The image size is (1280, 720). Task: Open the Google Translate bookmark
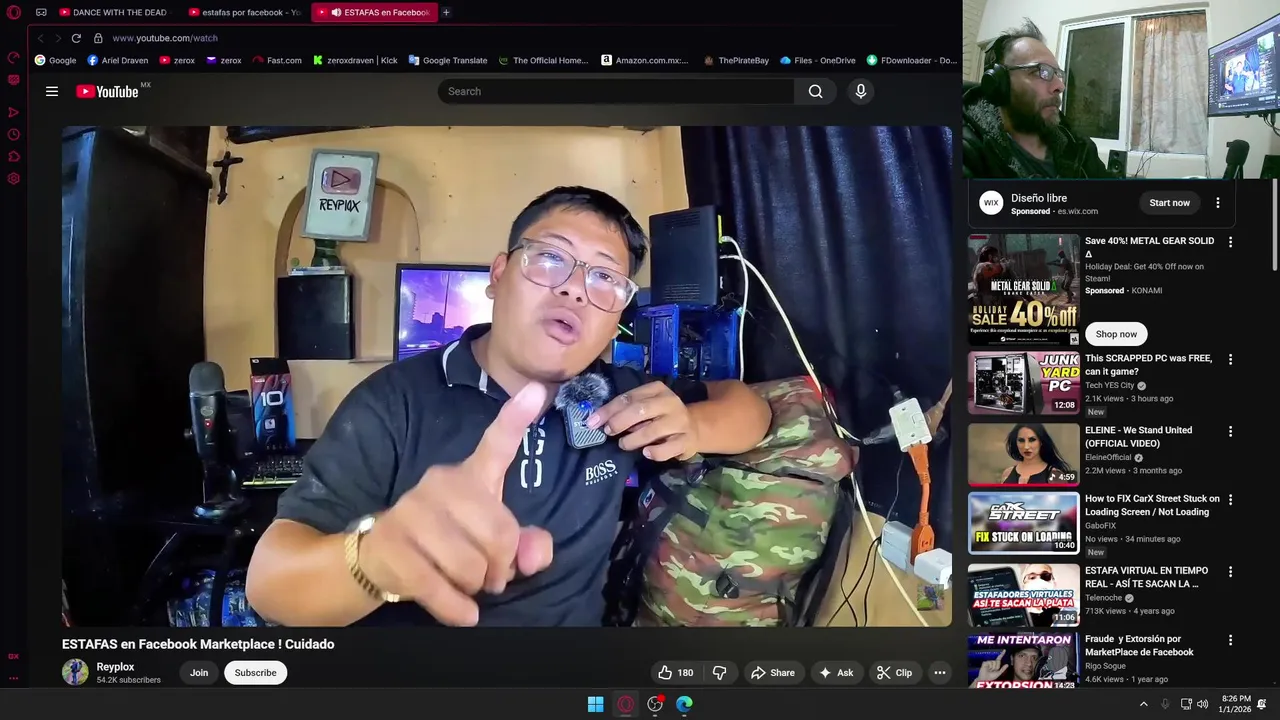point(448,60)
